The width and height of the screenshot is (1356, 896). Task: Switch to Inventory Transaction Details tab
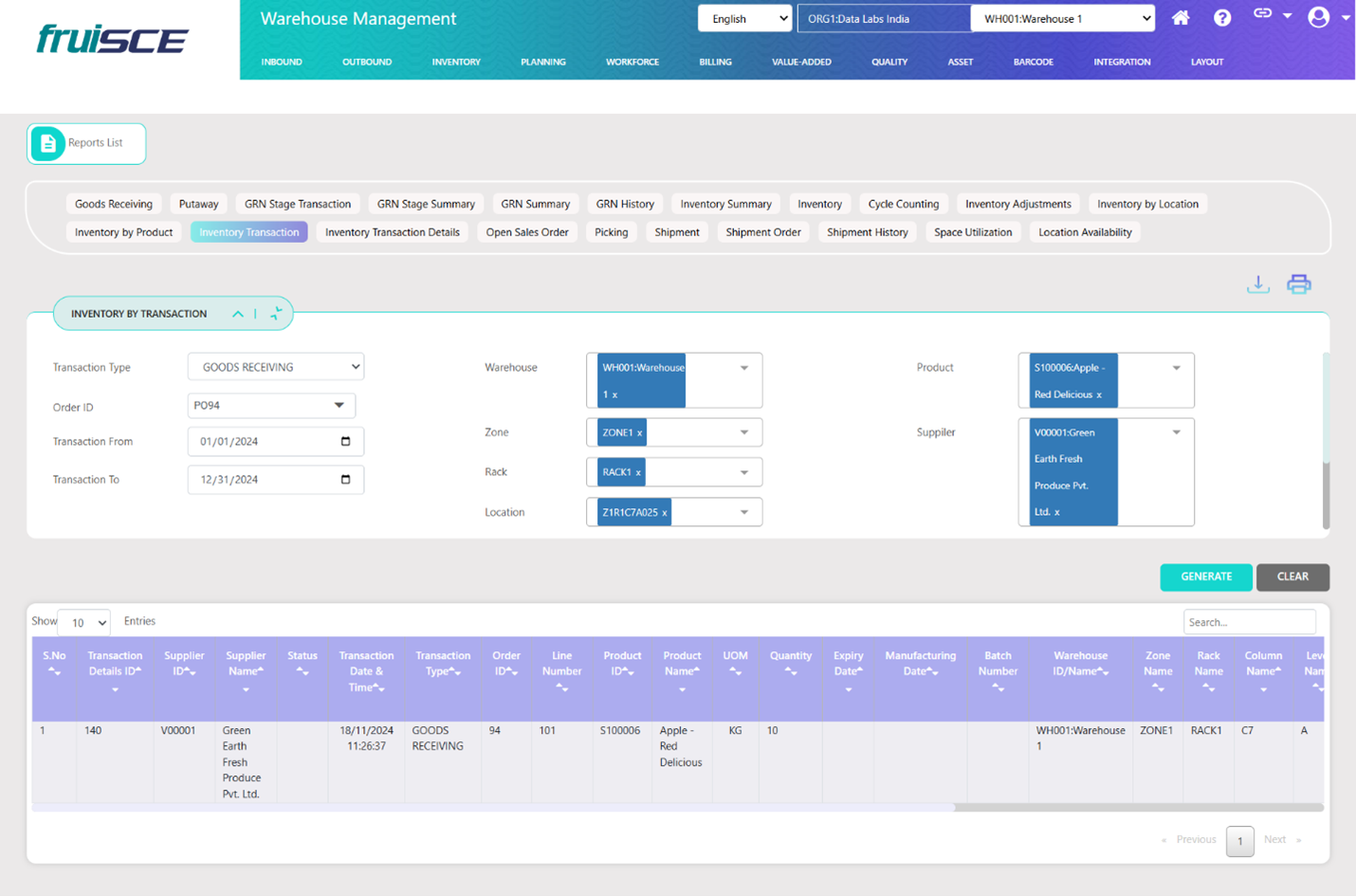click(392, 232)
